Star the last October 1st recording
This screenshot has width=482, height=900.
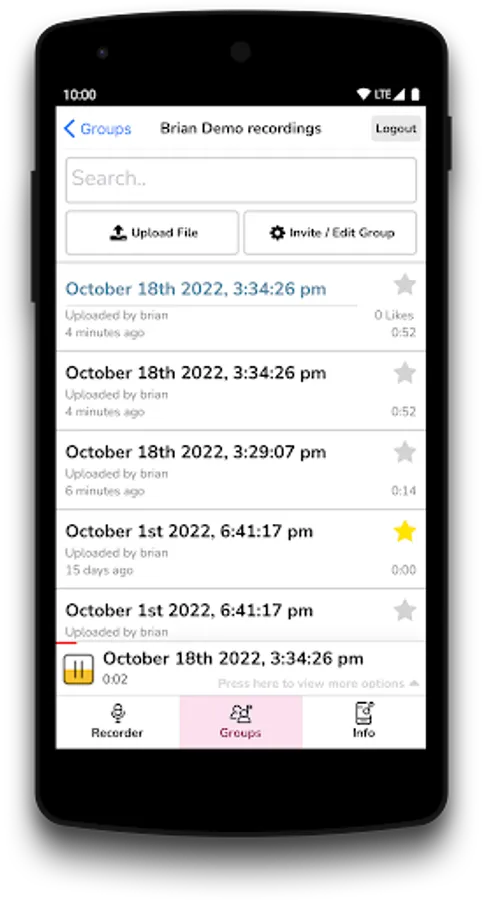pyautogui.click(x=405, y=611)
